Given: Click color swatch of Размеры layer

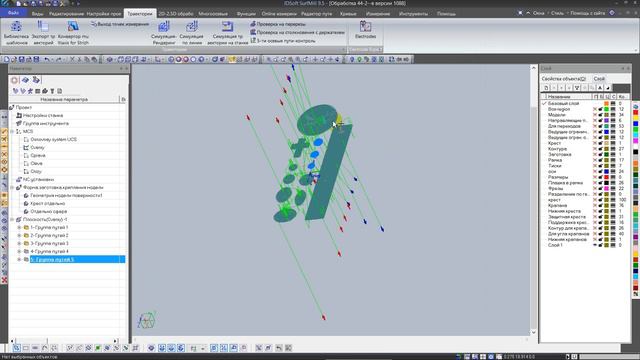Looking at the screenshot, I should point(607,177).
